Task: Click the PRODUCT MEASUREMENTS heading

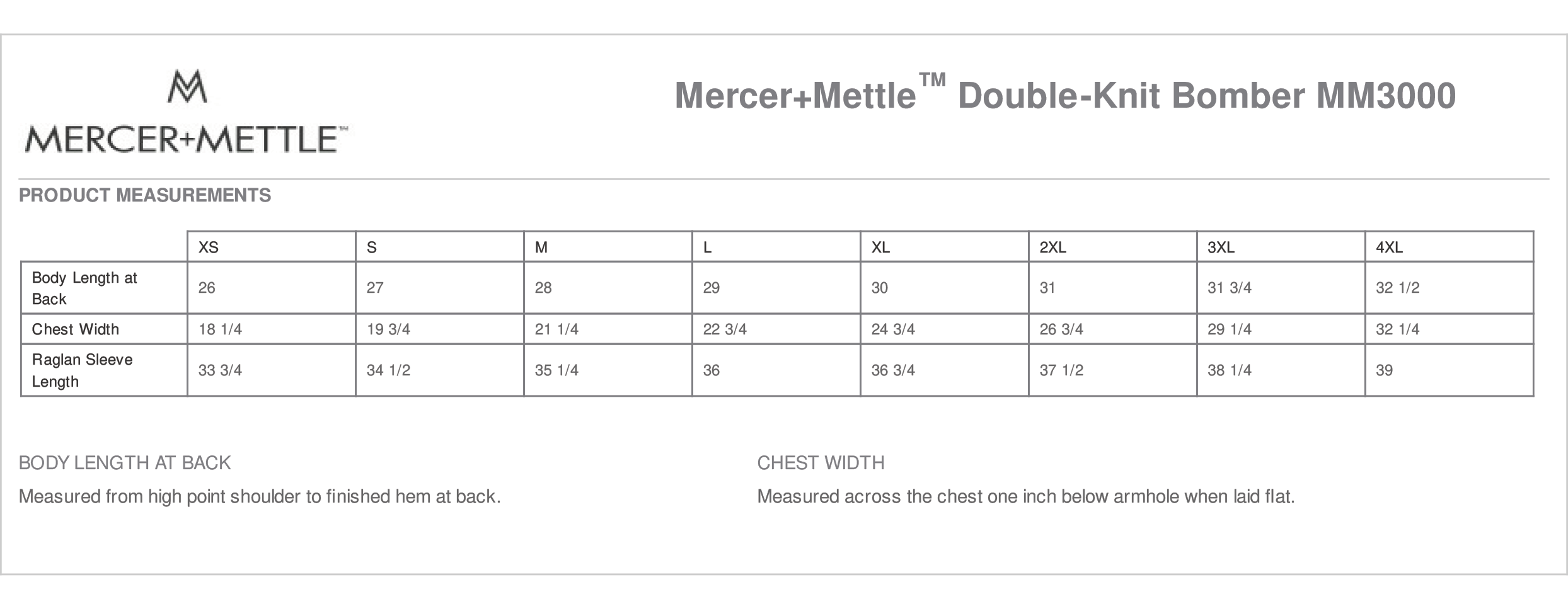Action: [x=145, y=195]
